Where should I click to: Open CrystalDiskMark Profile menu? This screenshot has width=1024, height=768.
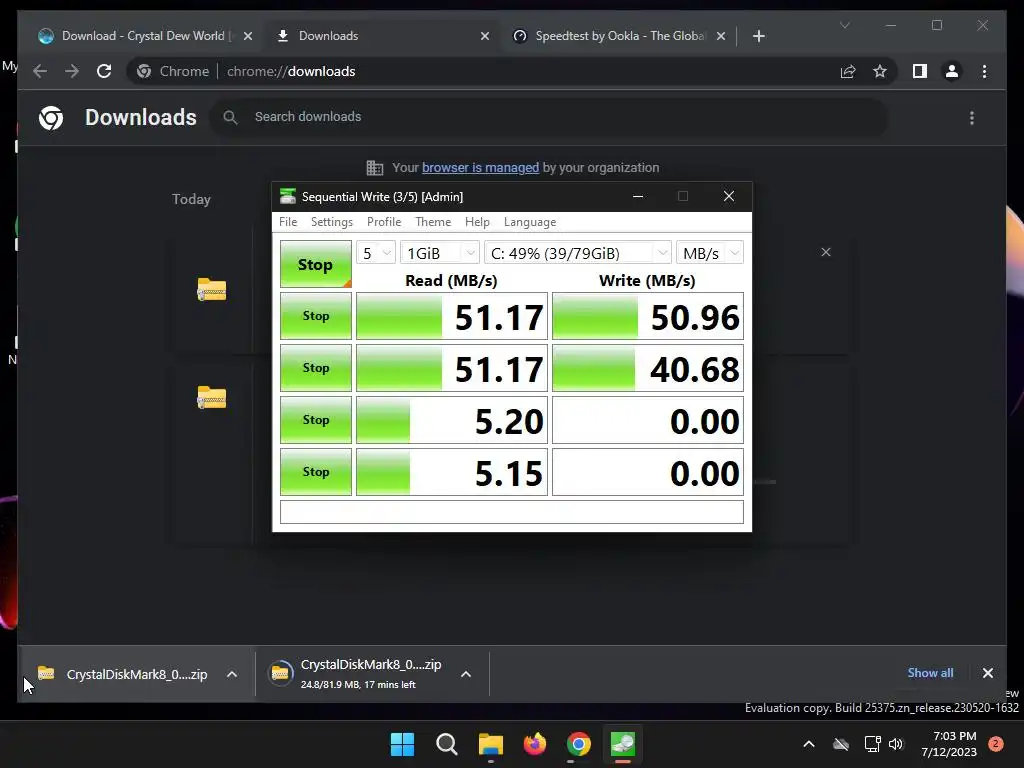point(384,222)
